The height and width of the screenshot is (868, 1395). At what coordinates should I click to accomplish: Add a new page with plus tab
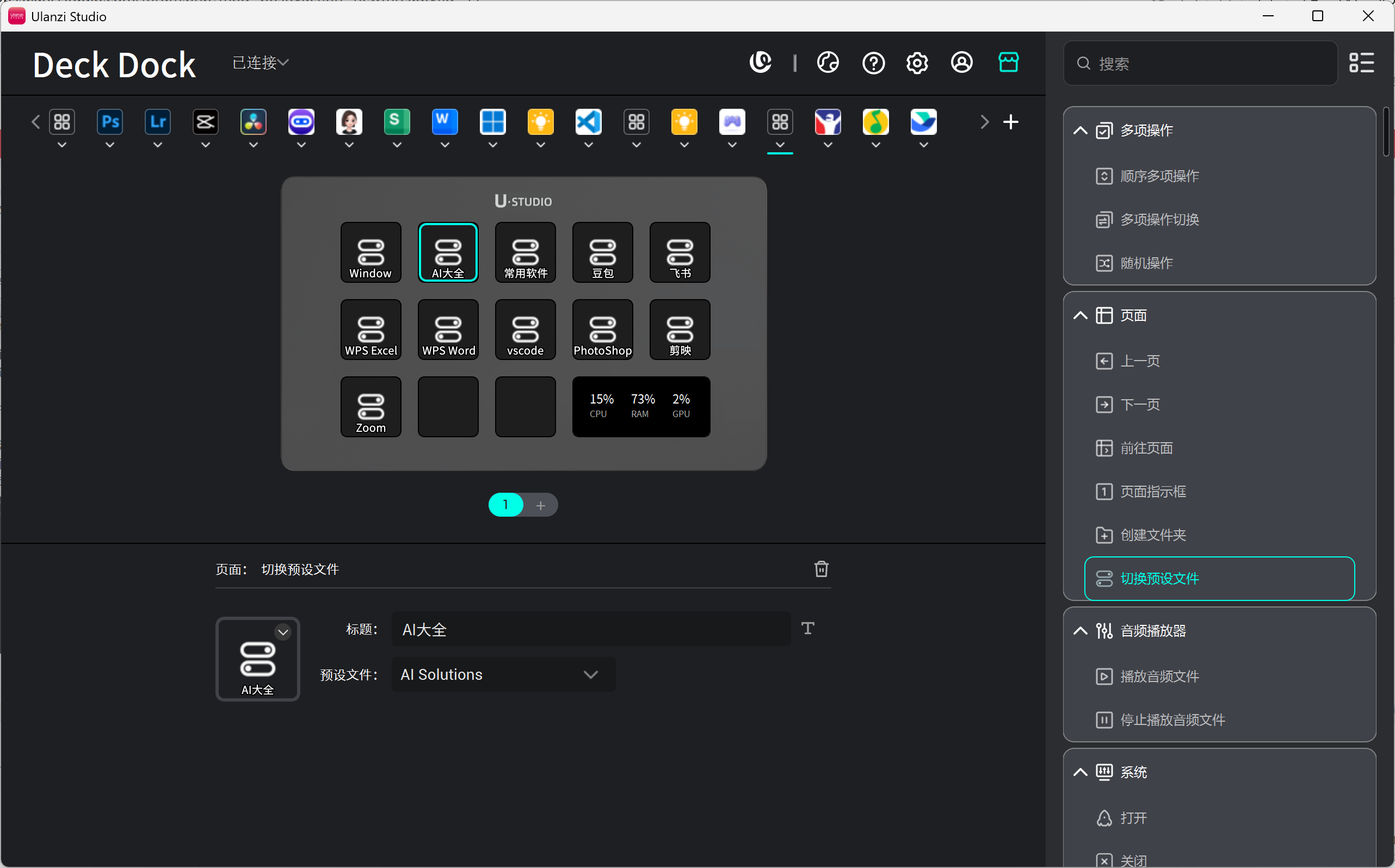pos(540,505)
